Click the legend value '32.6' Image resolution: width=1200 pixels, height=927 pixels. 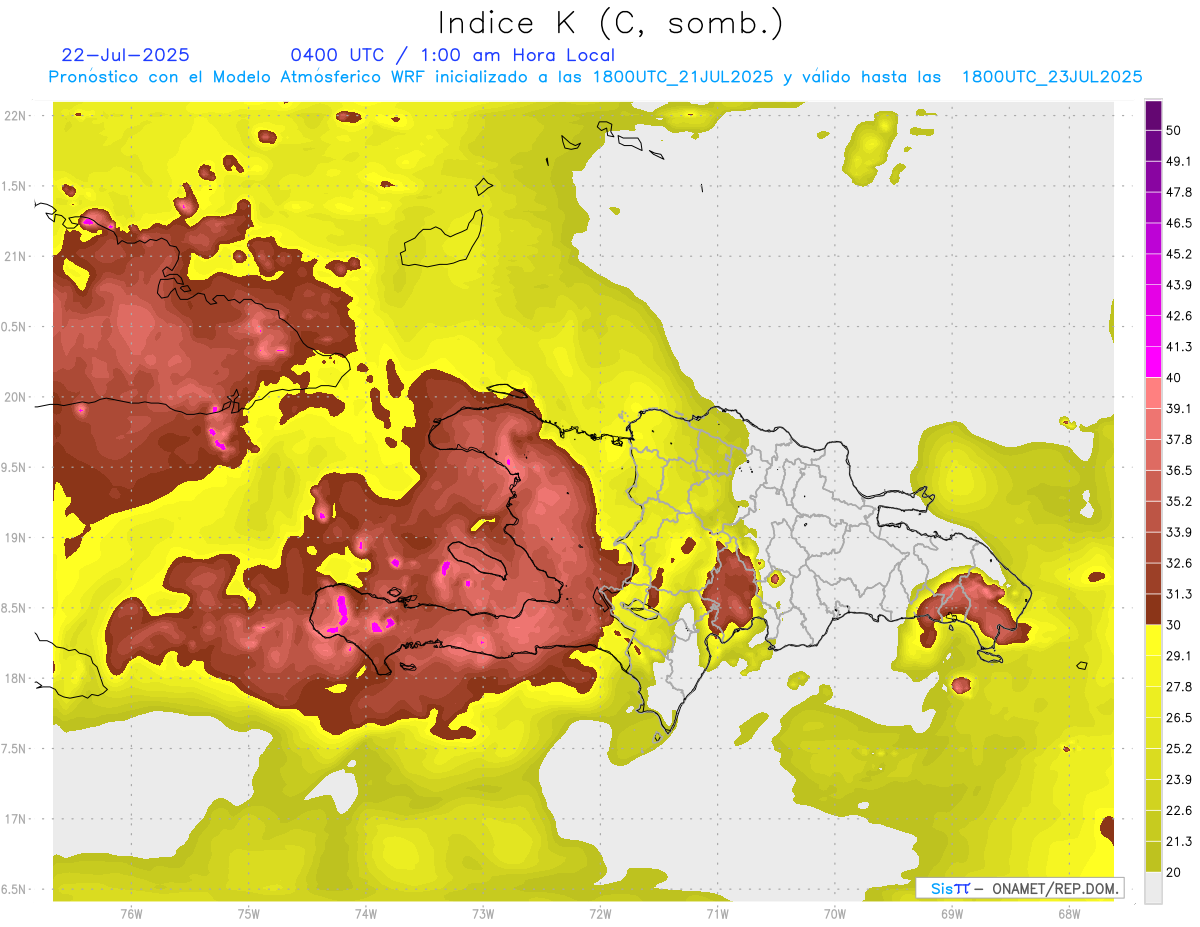[1179, 563]
